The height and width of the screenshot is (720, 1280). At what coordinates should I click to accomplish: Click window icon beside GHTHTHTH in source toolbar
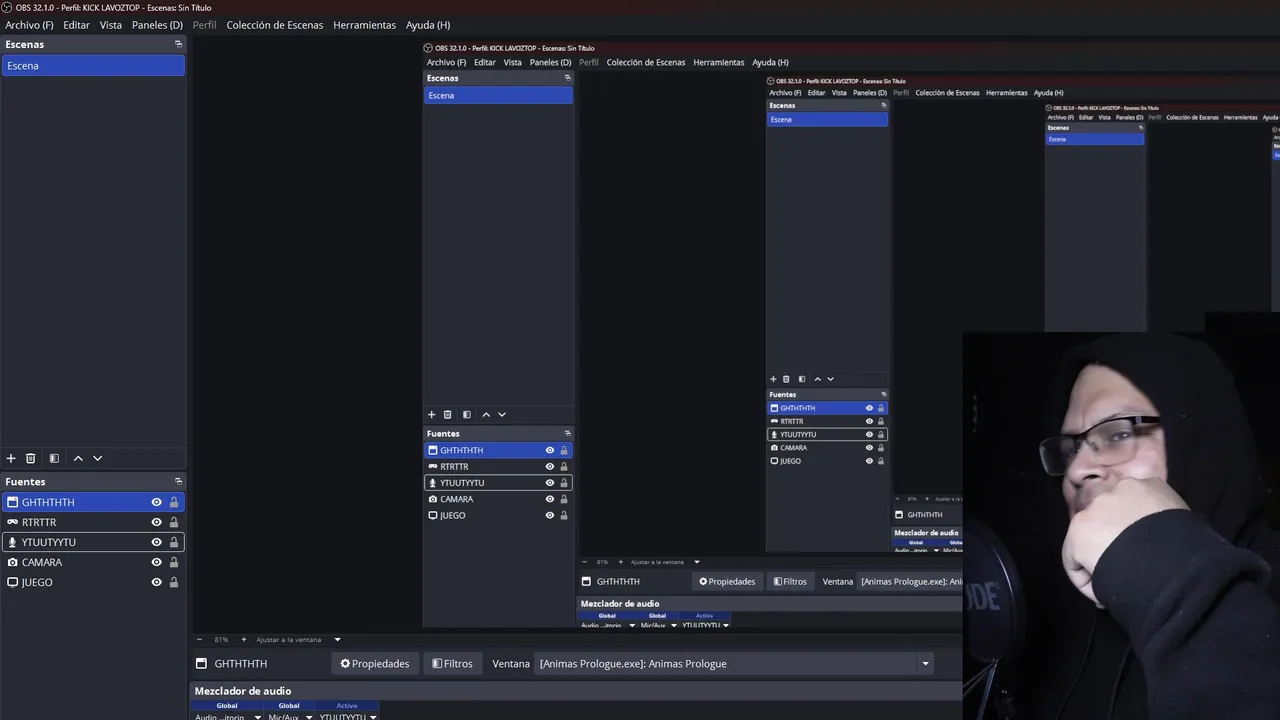click(201, 663)
